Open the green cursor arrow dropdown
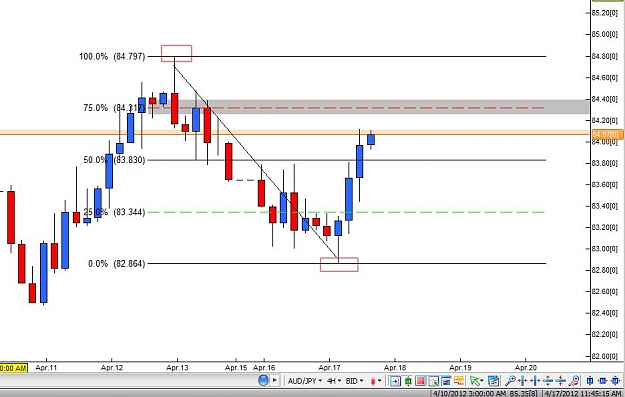The height and width of the screenshot is (397, 625). tap(476, 381)
